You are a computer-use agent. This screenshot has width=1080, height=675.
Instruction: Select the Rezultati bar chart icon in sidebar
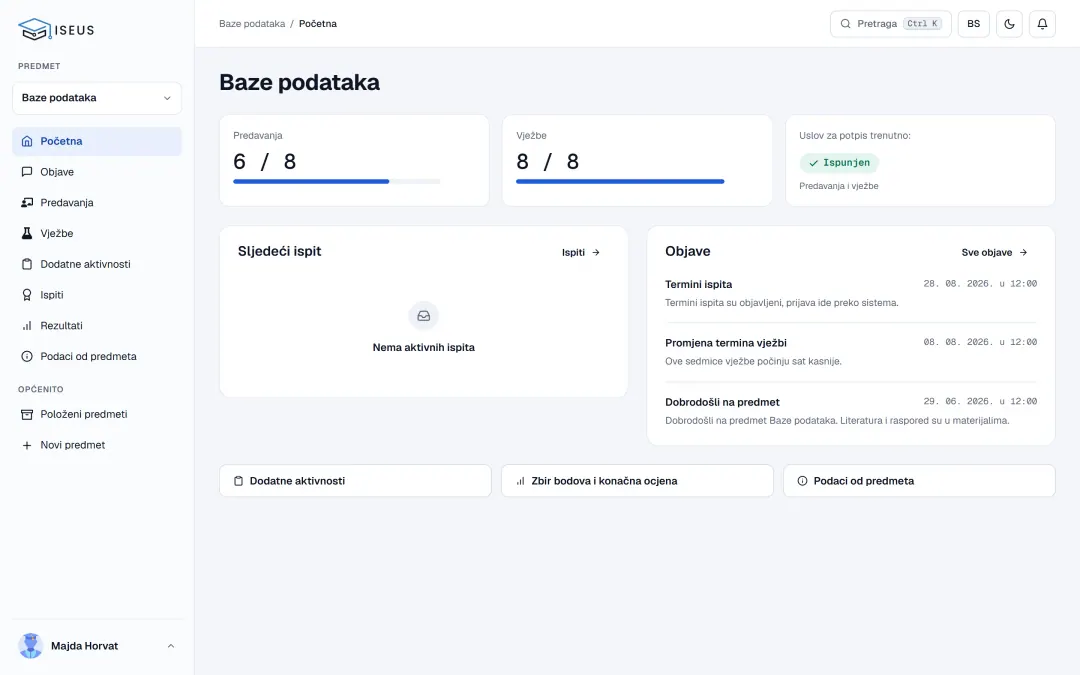click(x=27, y=326)
